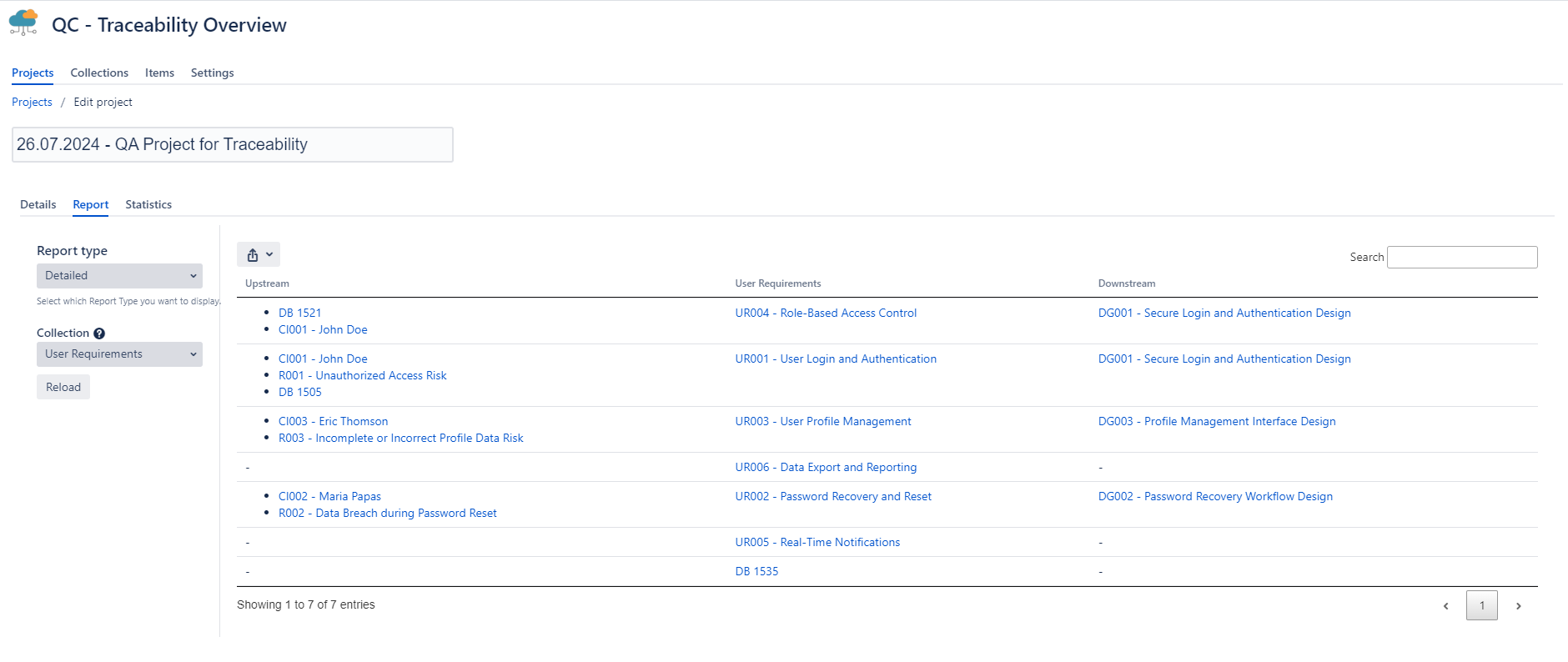Open R001 - Unauthorized Access Risk link
The image size is (1568, 662).
[x=362, y=375]
